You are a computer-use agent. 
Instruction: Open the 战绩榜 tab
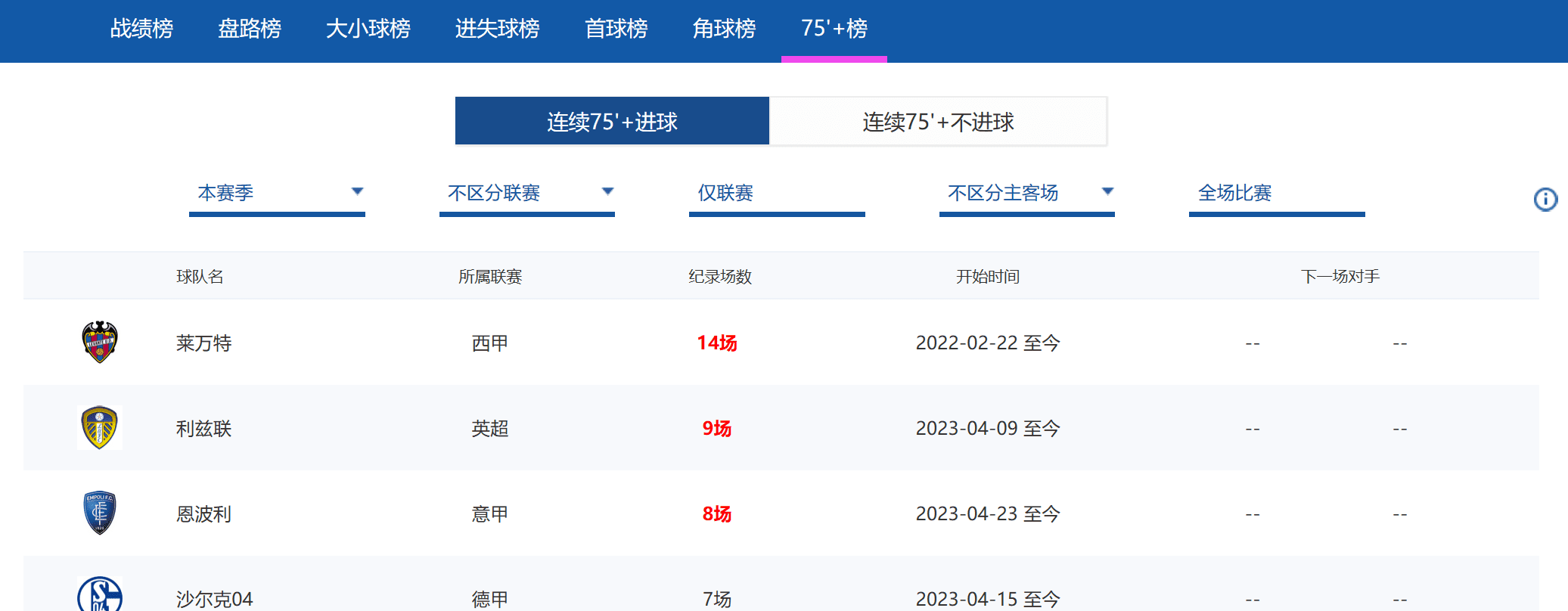(x=141, y=29)
